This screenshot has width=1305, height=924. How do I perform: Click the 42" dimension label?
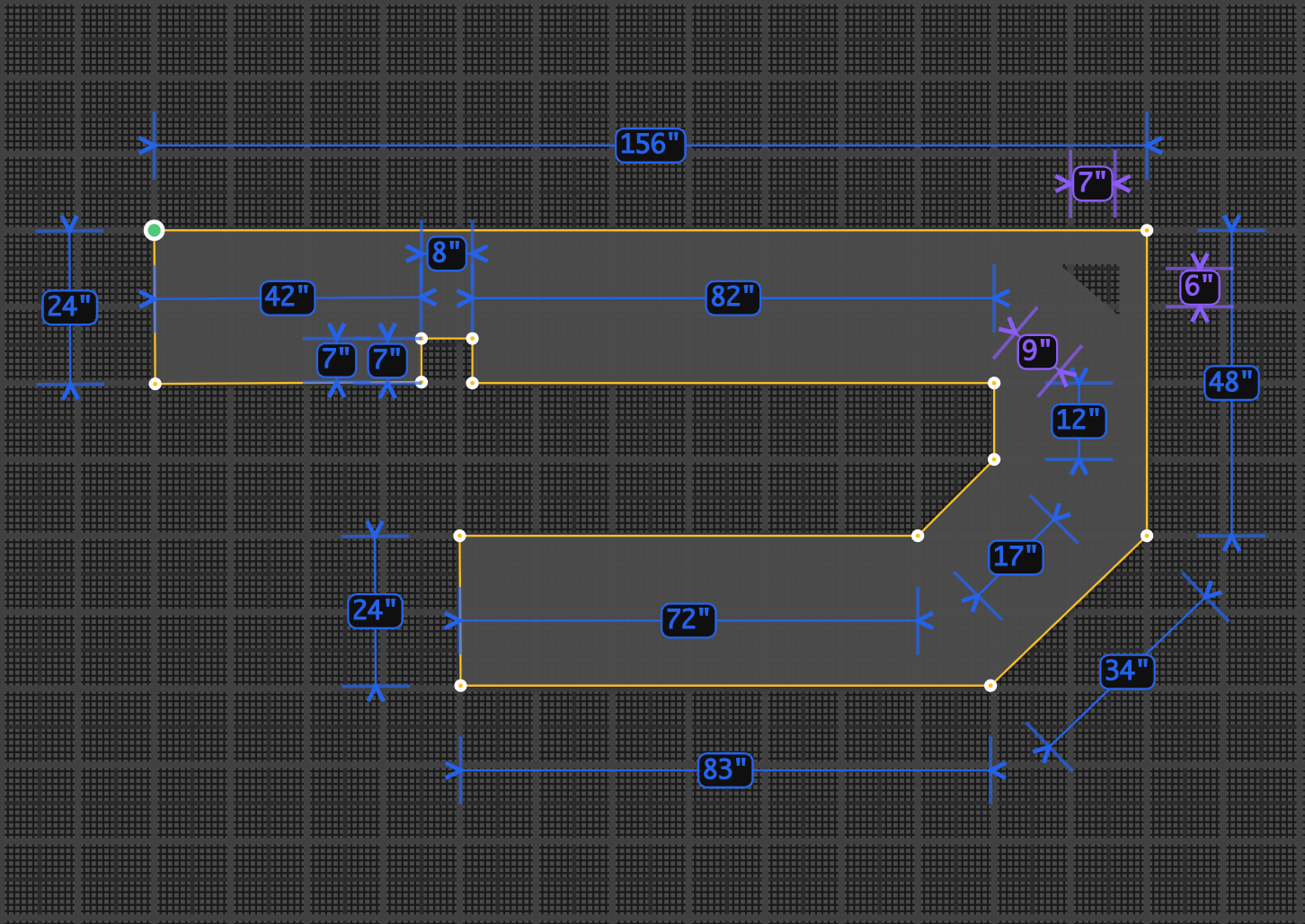(x=288, y=298)
